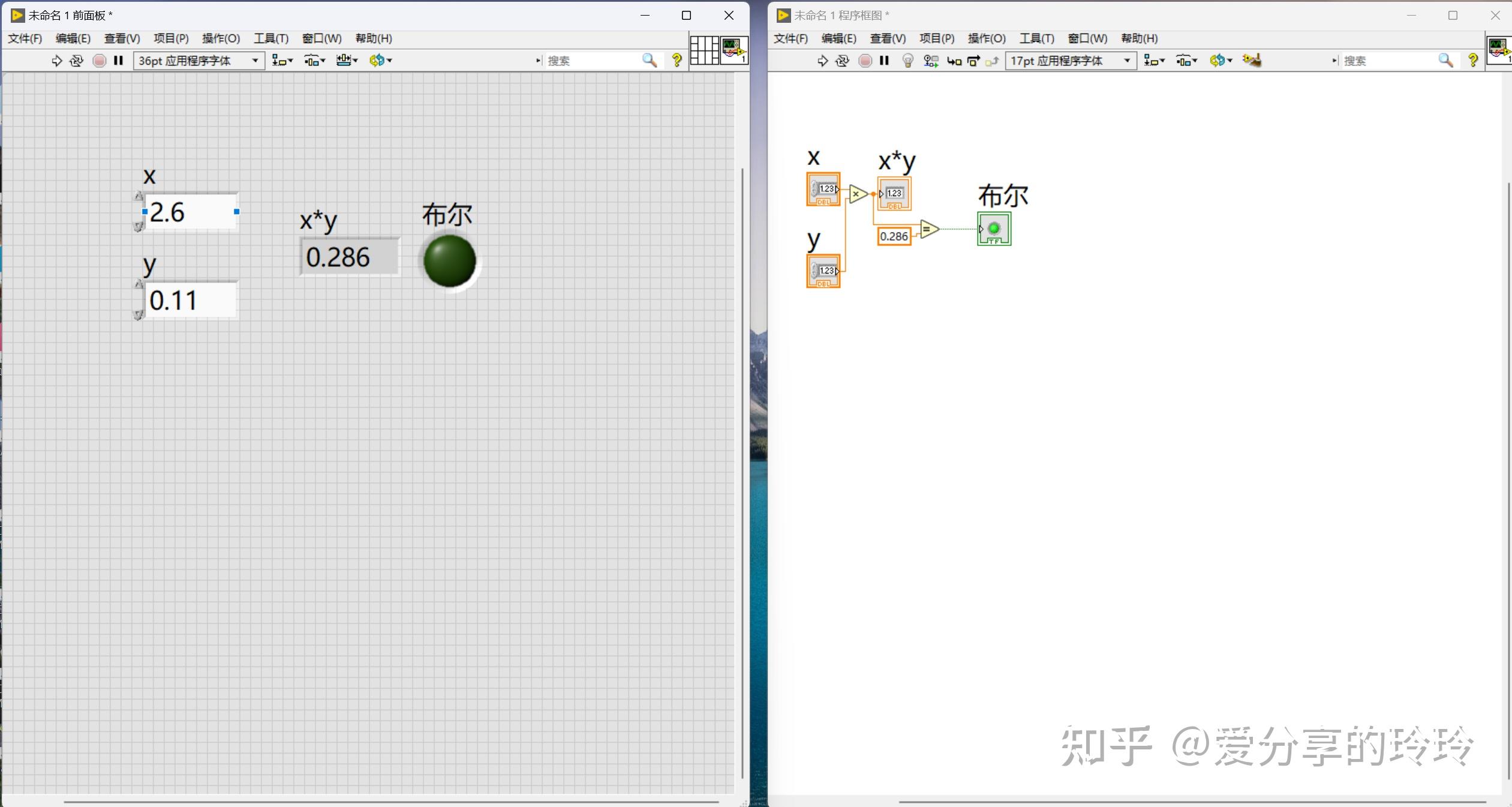Screen dimensions: 1512x807
Task: Select the Clean Up Diagram broom icon
Action: (1251, 60)
